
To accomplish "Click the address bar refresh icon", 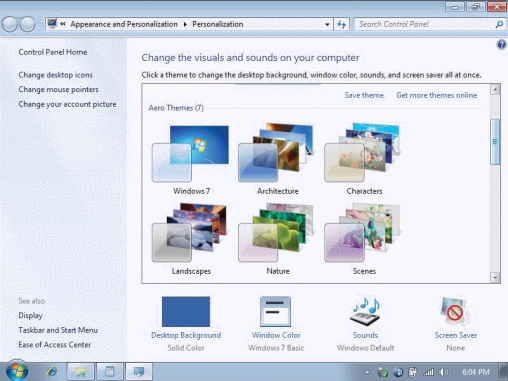I will click(341, 24).
